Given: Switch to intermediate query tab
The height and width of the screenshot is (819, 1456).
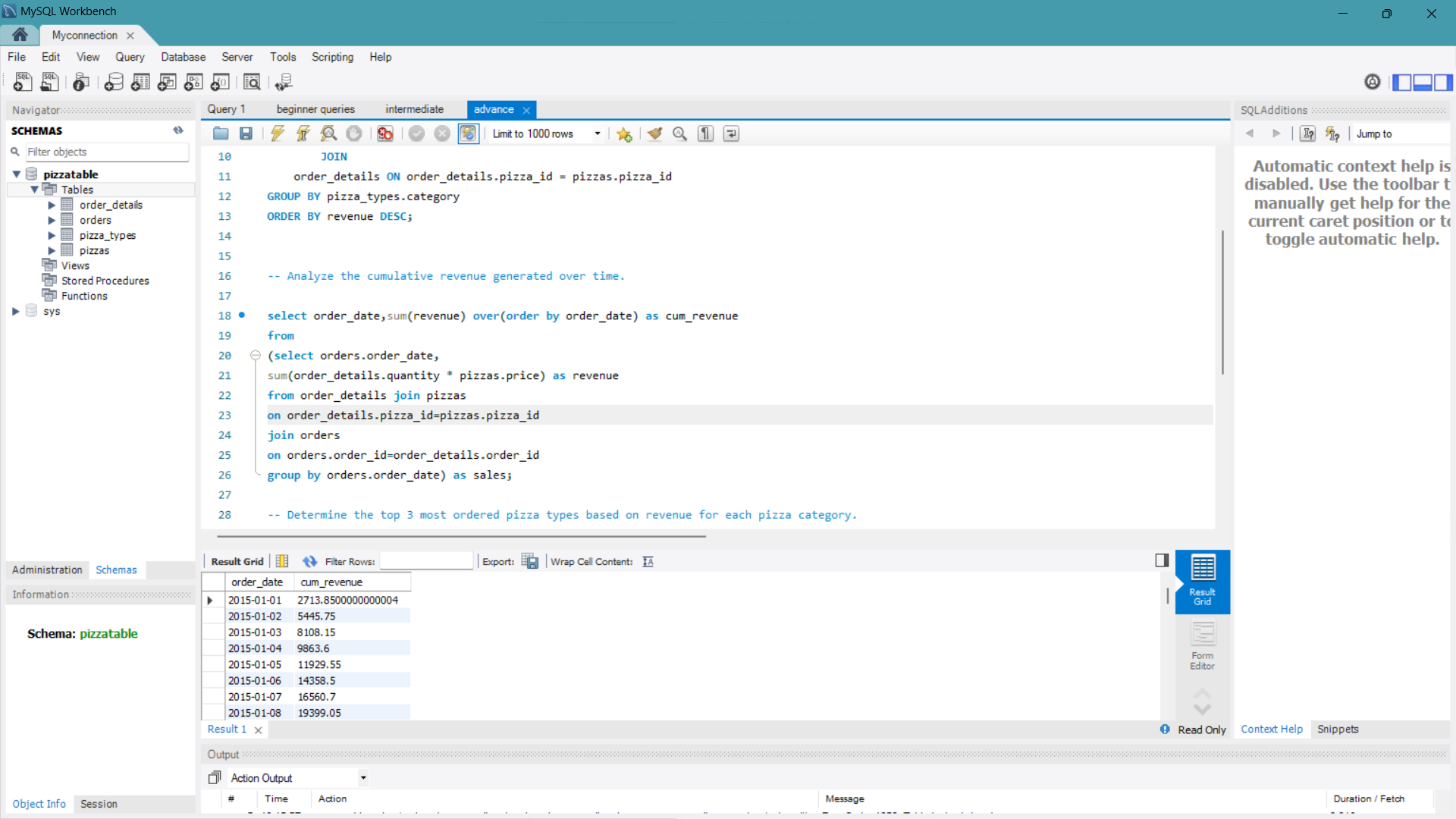Looking at the screenshot, I should pos(414,109).
